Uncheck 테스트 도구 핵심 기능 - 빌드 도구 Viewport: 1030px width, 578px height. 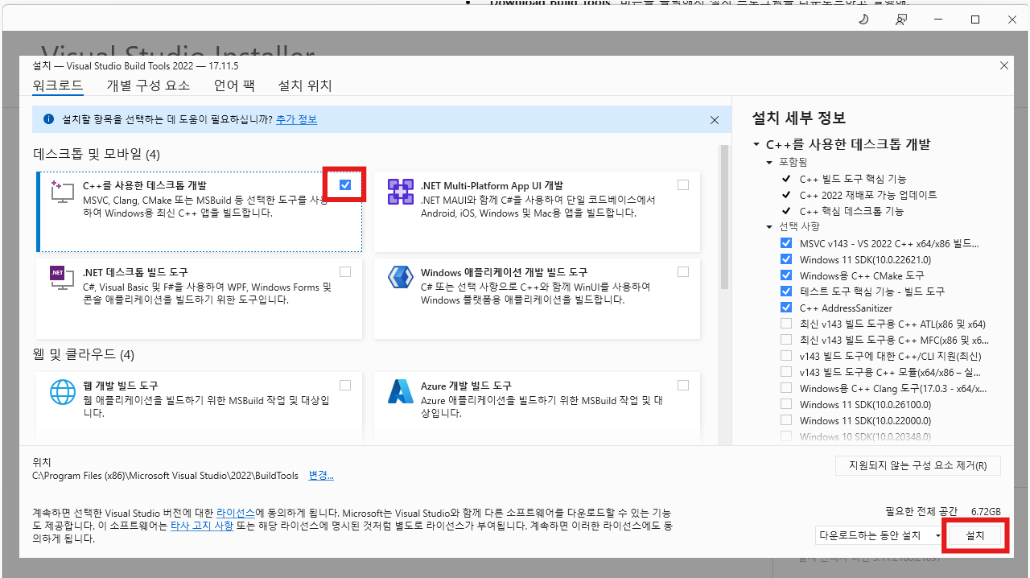pos(786,291)
